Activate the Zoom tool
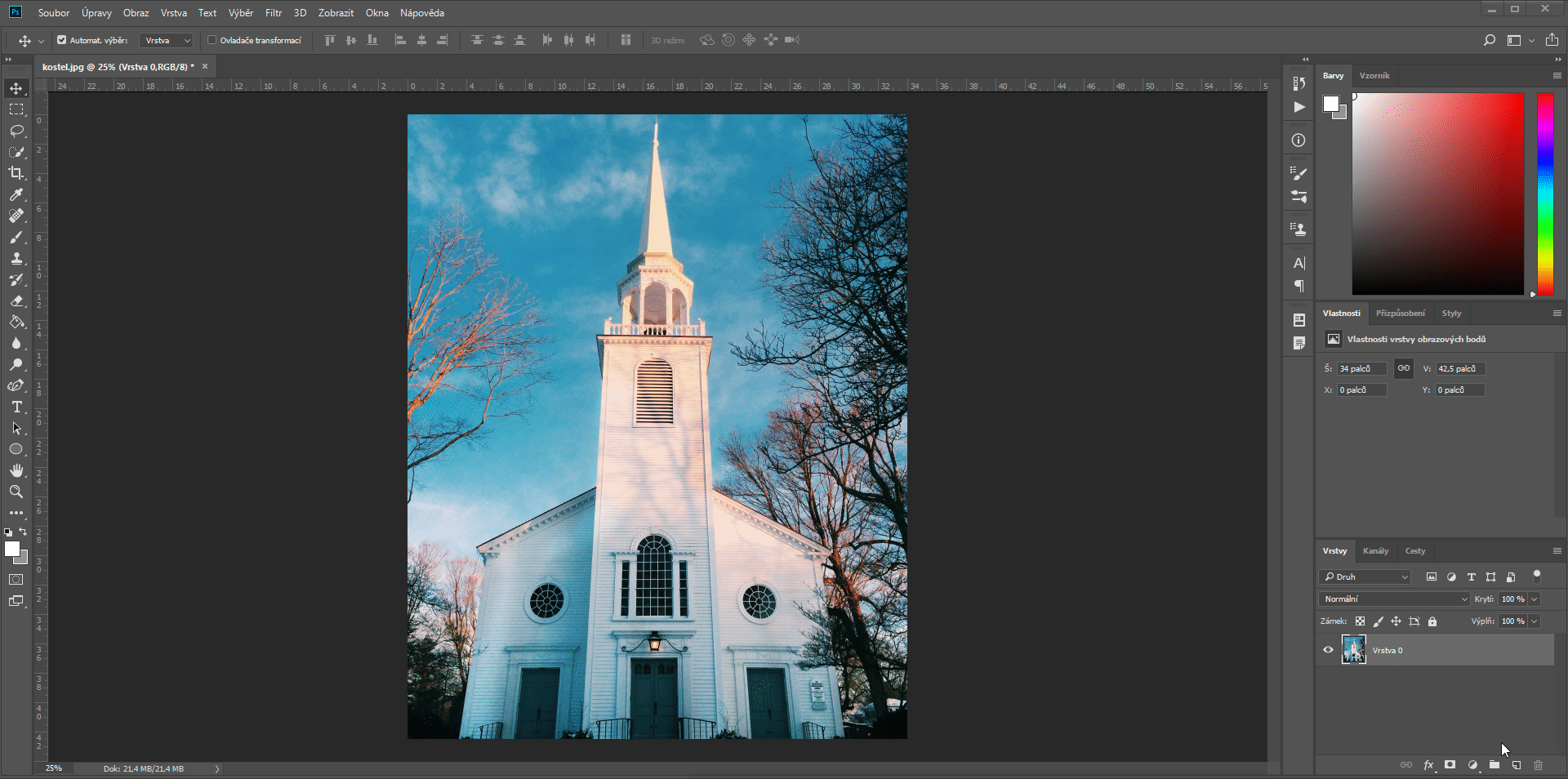1568x779 pixels. 16,492
